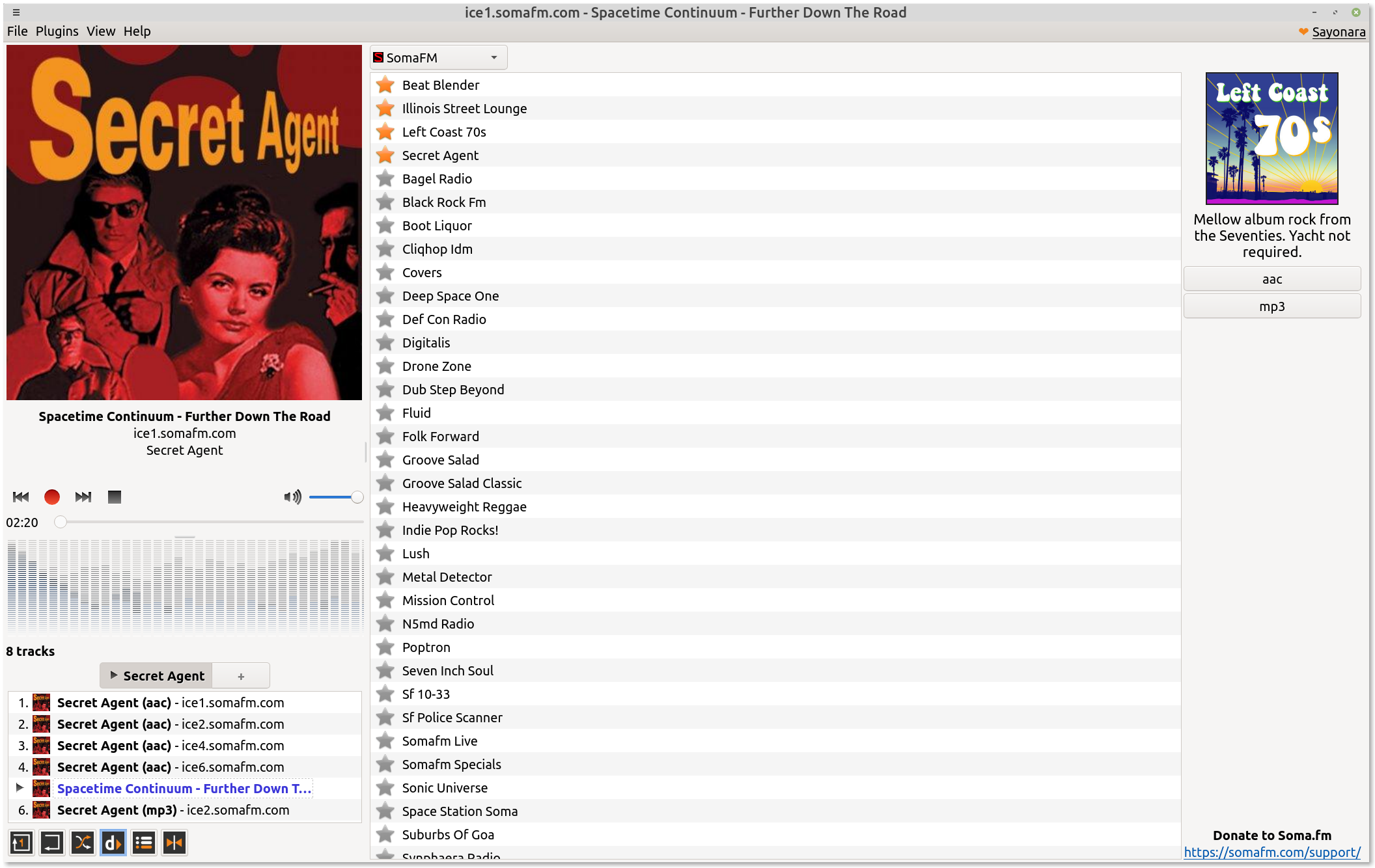Adjust the volume slider

(336, 497)
